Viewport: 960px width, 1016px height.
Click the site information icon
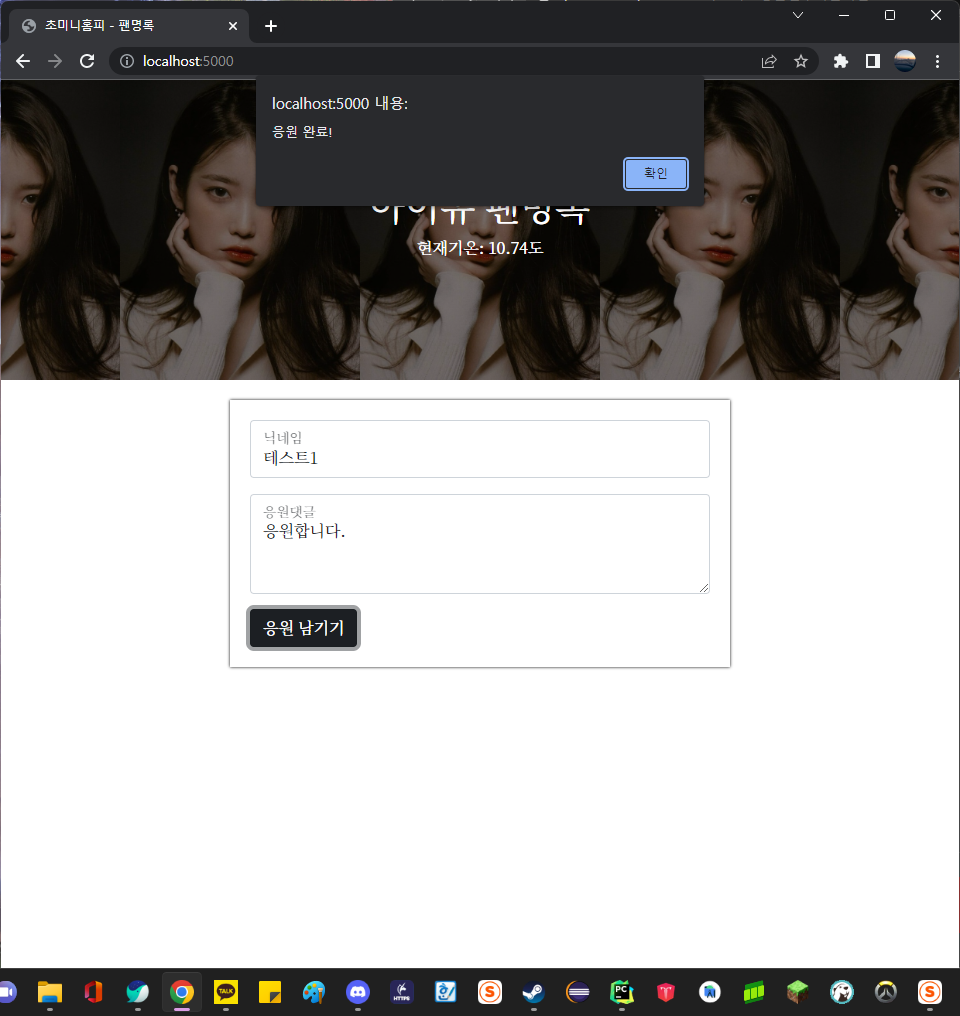(127, 61)
